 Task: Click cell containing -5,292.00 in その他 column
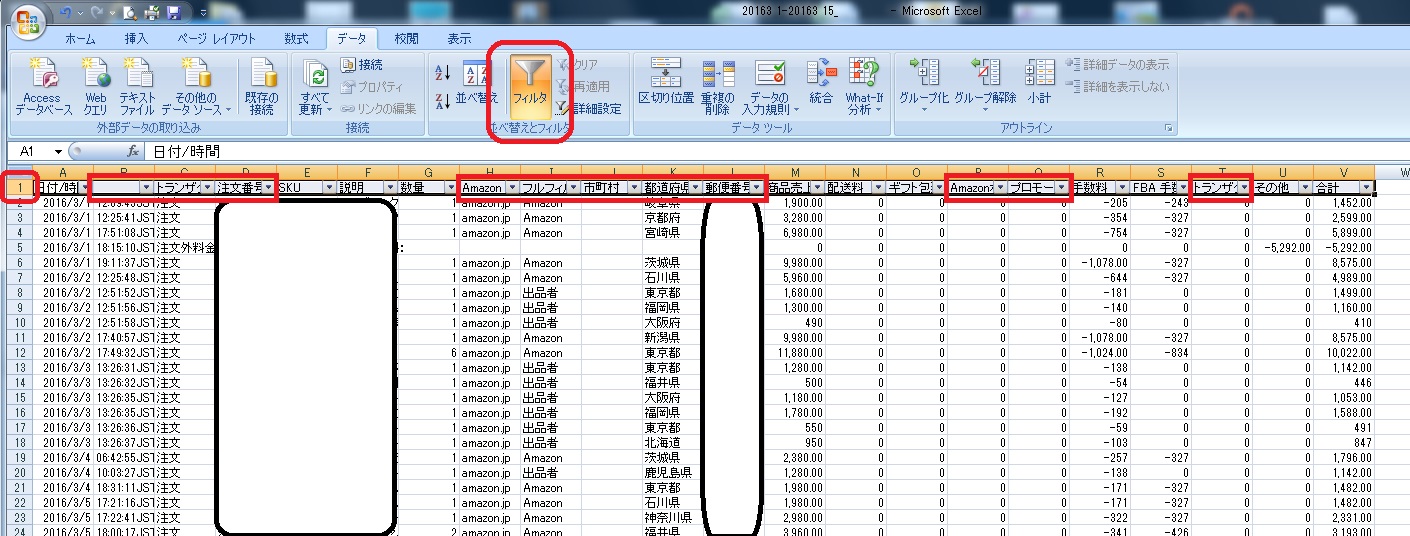[x=1283, y=247]
